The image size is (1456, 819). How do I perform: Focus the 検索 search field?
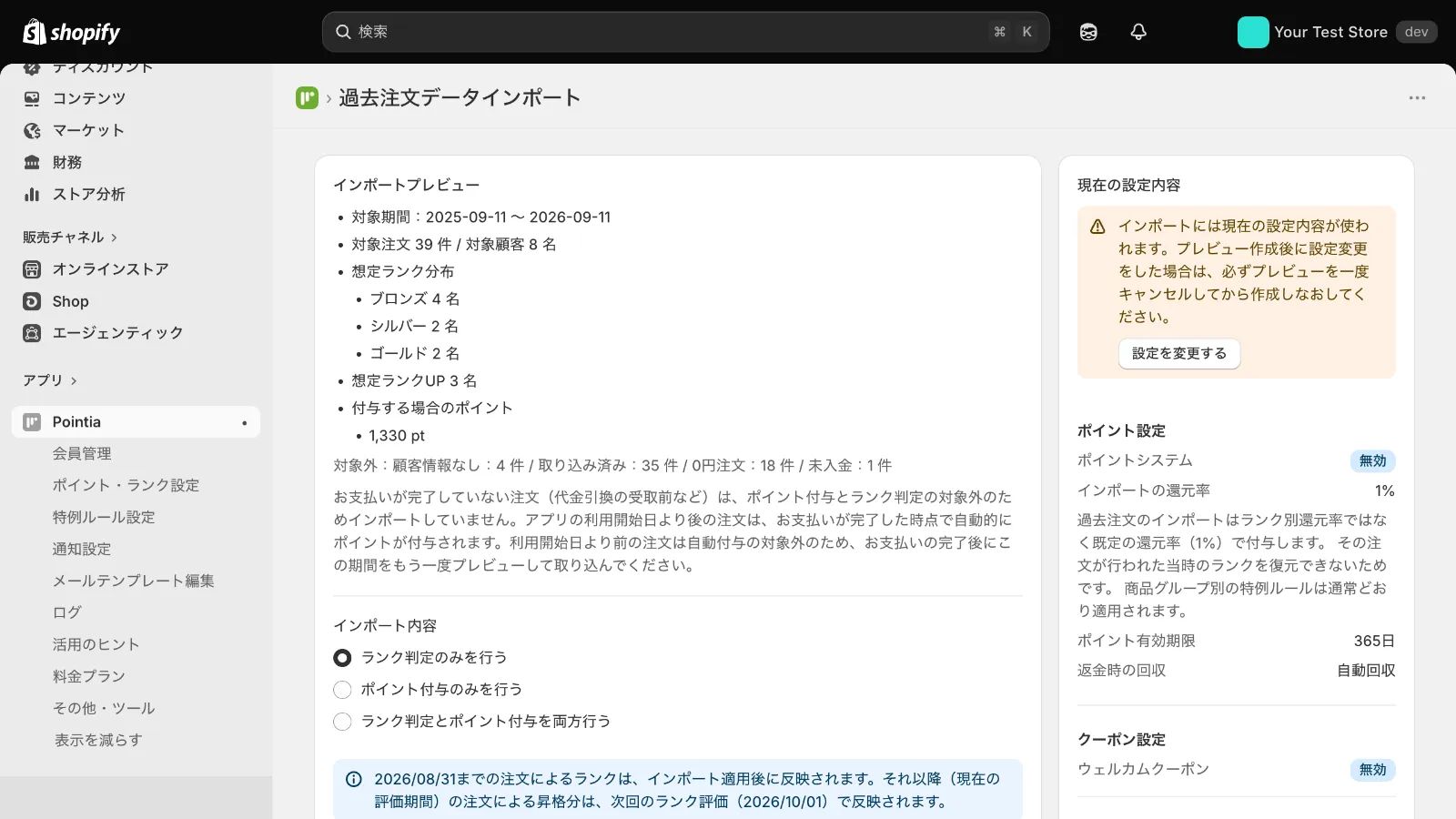[x=685, y=32]
